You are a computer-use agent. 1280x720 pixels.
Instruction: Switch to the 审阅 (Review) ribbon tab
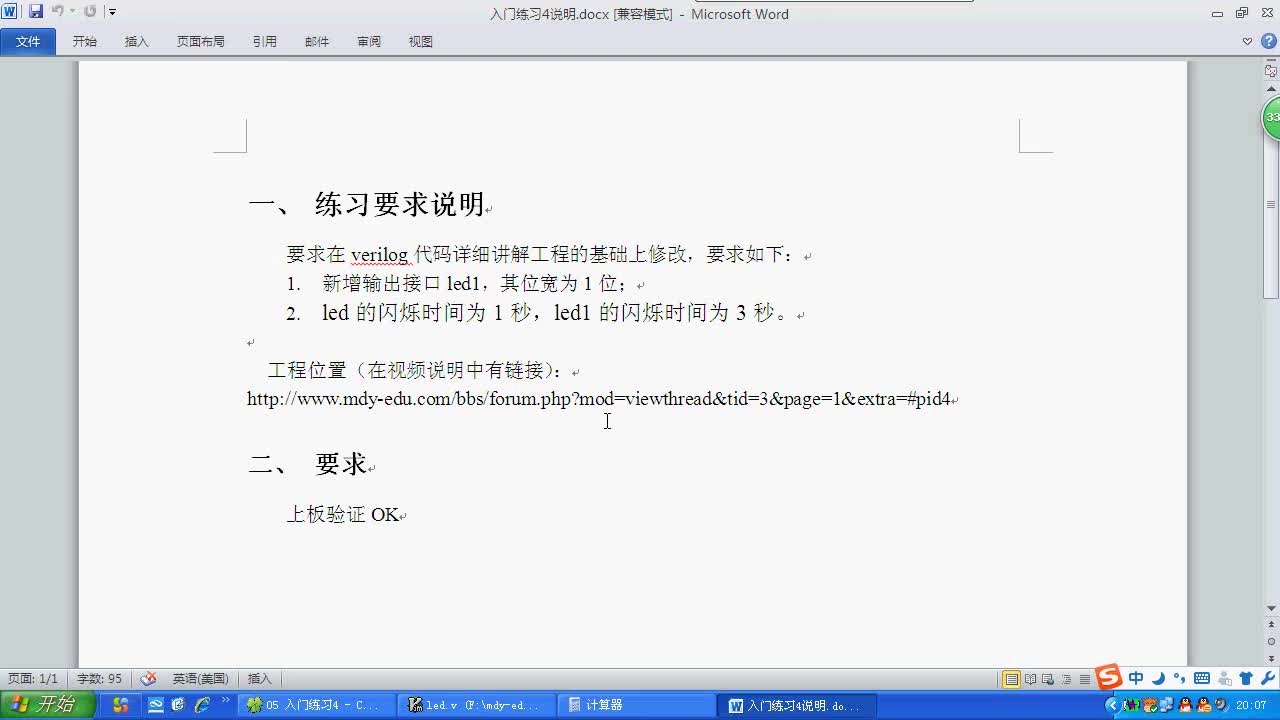[369, 42]
